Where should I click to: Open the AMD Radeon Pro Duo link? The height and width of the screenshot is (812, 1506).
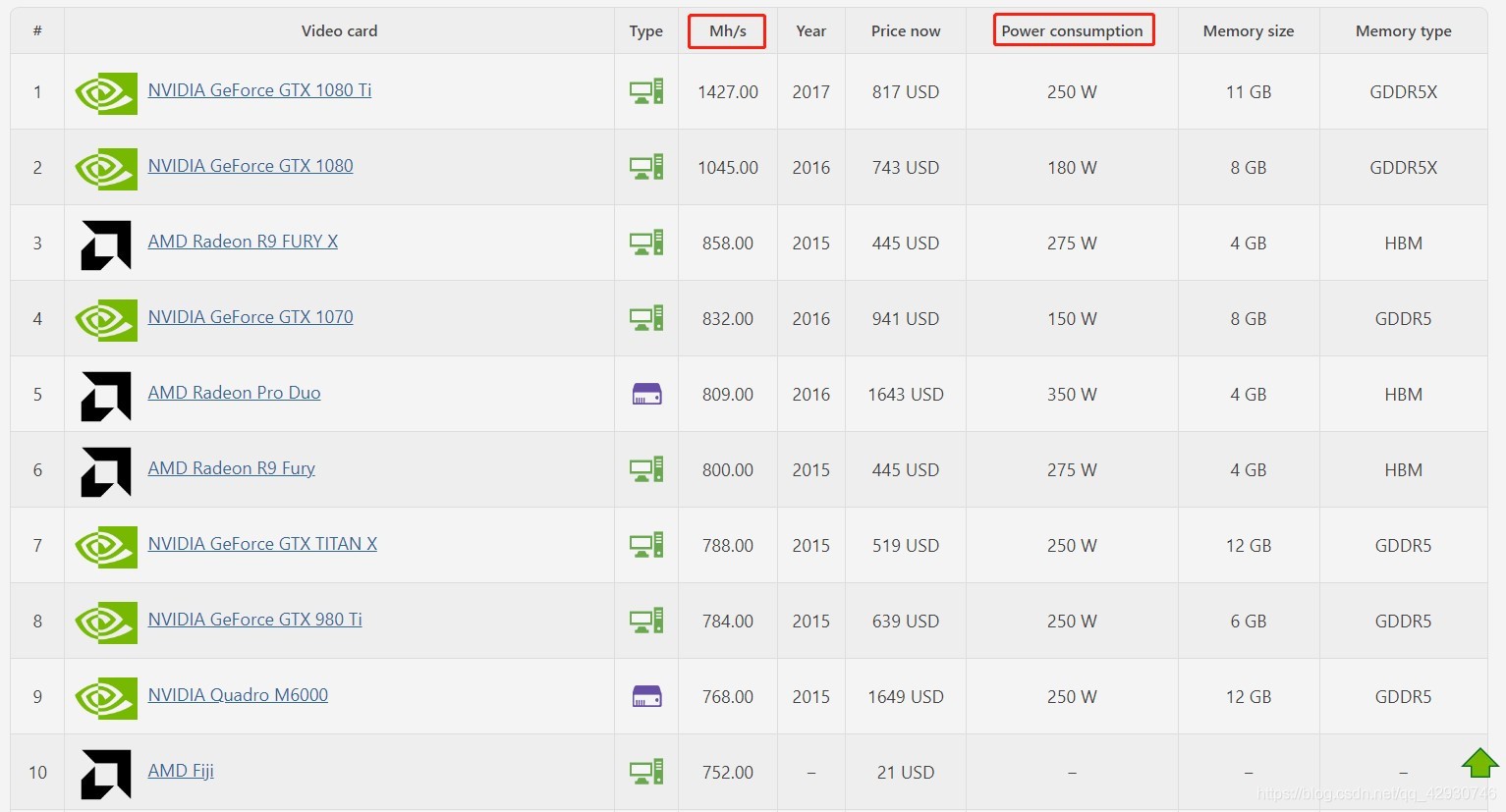(x=234, y=393)
